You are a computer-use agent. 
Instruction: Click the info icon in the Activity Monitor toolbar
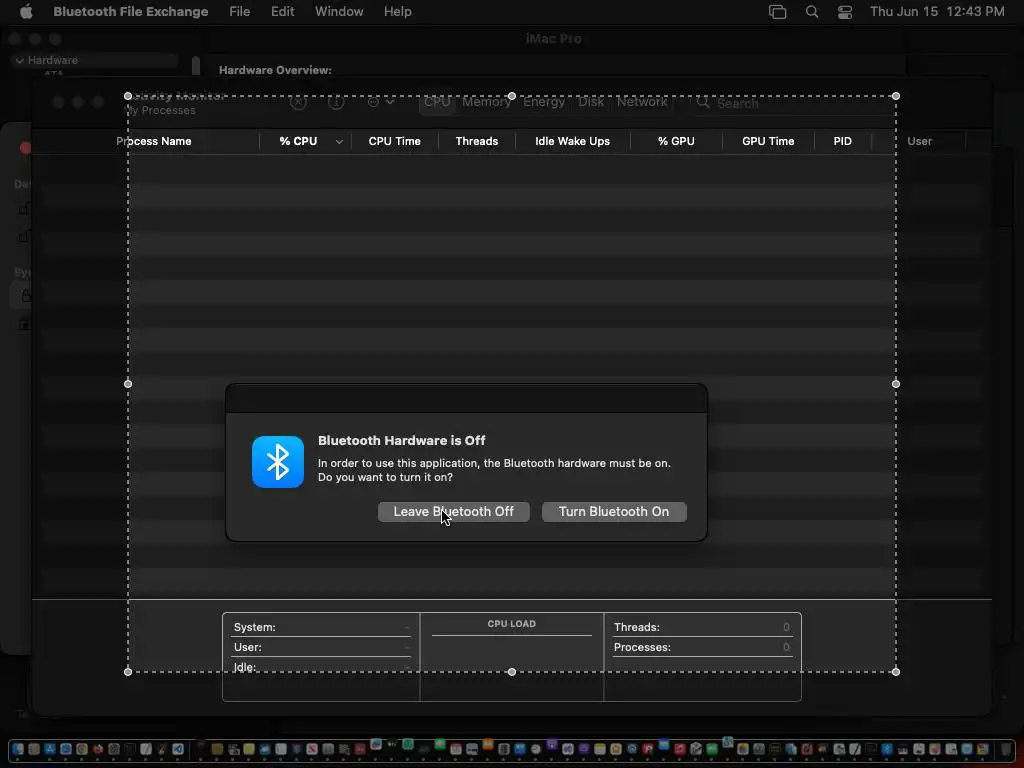[x=336, y=102]
